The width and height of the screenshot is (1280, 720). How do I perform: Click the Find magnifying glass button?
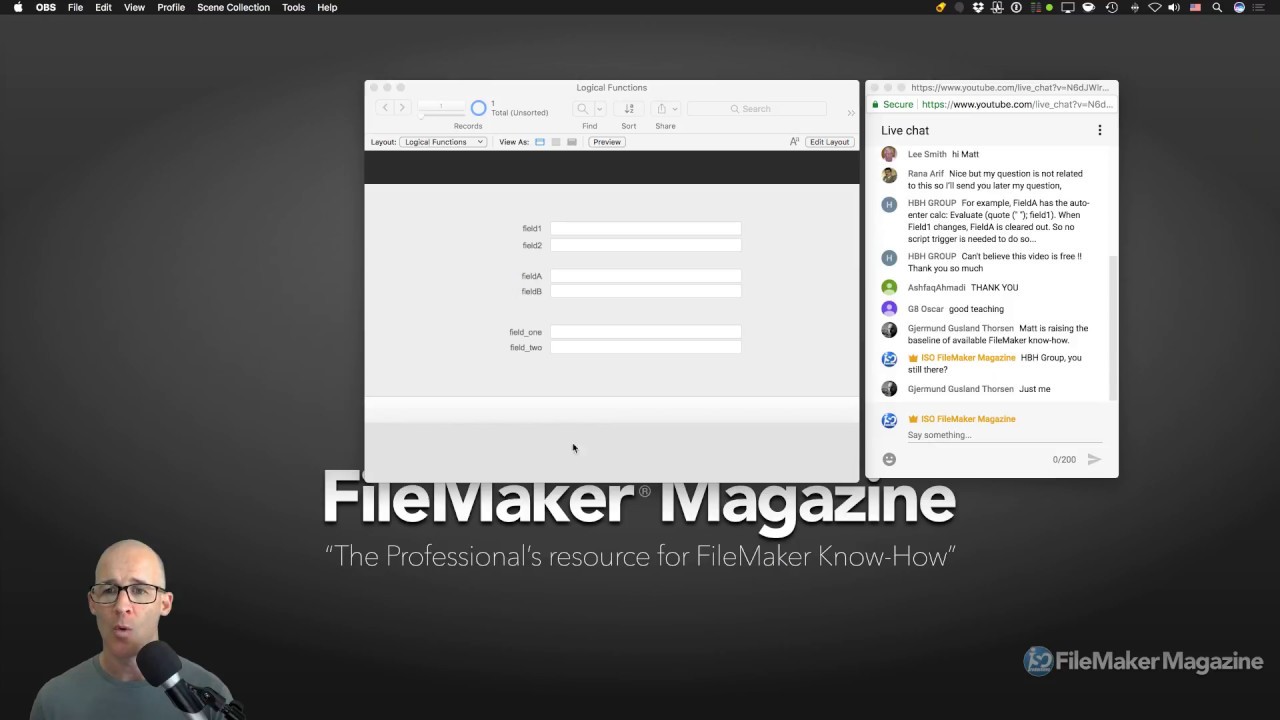pos(582,109)
